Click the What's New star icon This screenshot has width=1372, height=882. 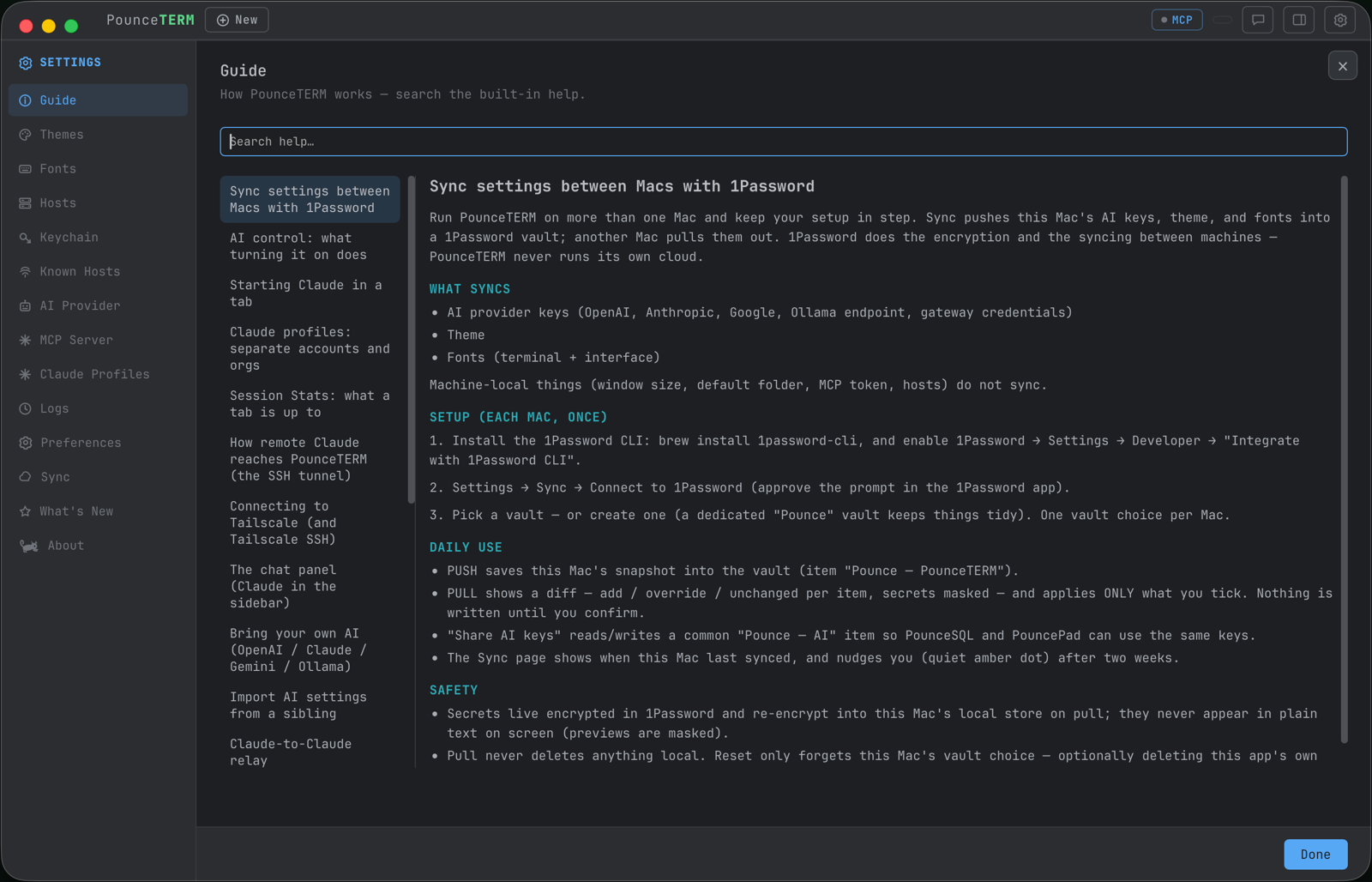point(25,511)
